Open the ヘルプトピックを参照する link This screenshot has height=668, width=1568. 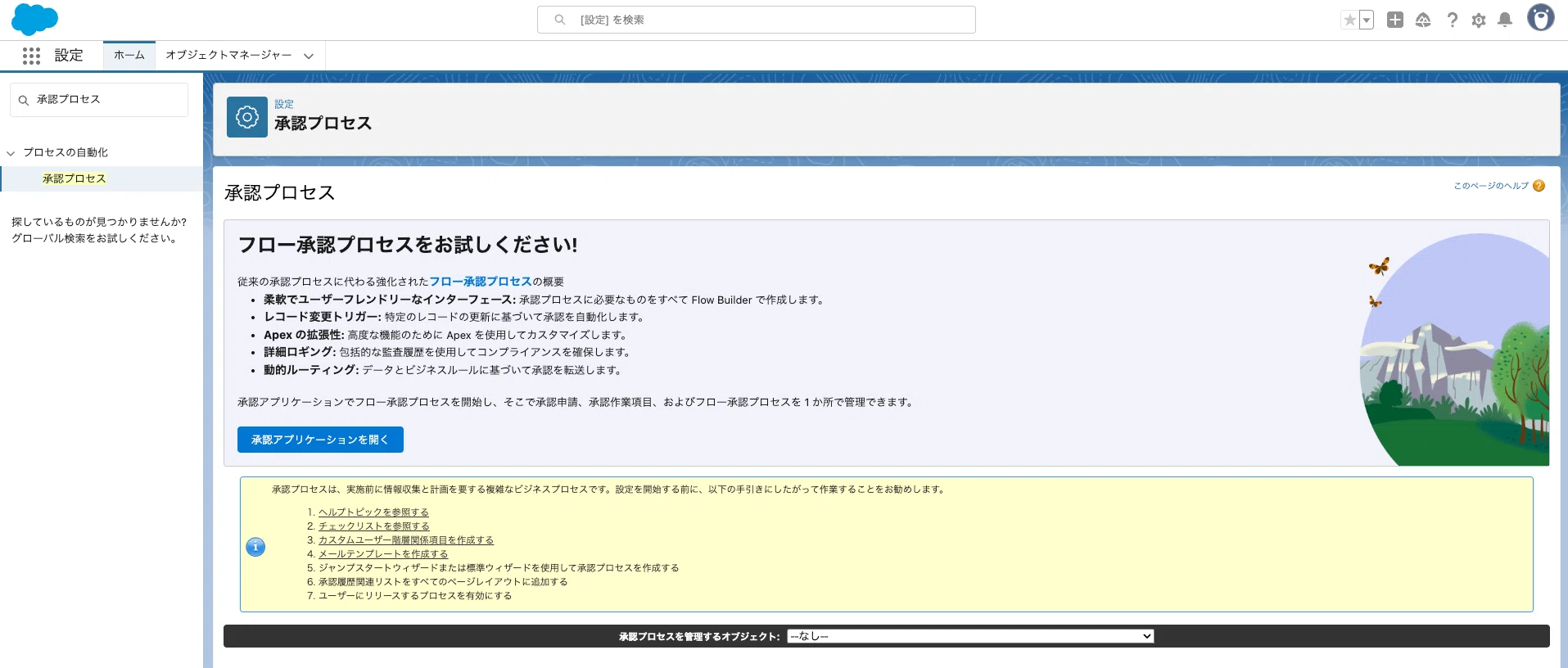point(373,512)
